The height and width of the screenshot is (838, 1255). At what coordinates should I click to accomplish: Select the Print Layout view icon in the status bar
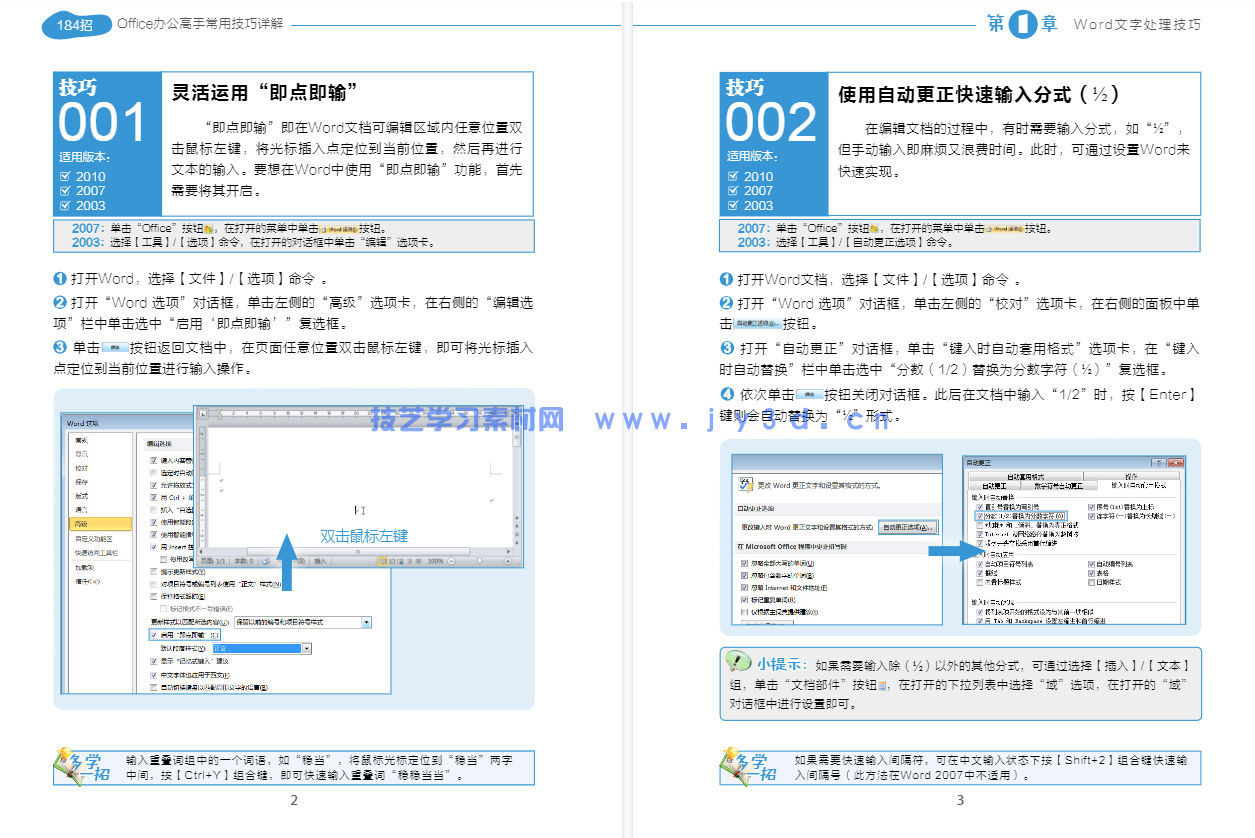point(382,561)
